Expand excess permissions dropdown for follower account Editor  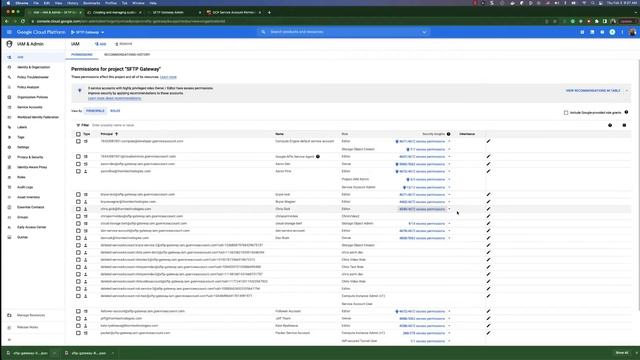(x=449, y=311)
